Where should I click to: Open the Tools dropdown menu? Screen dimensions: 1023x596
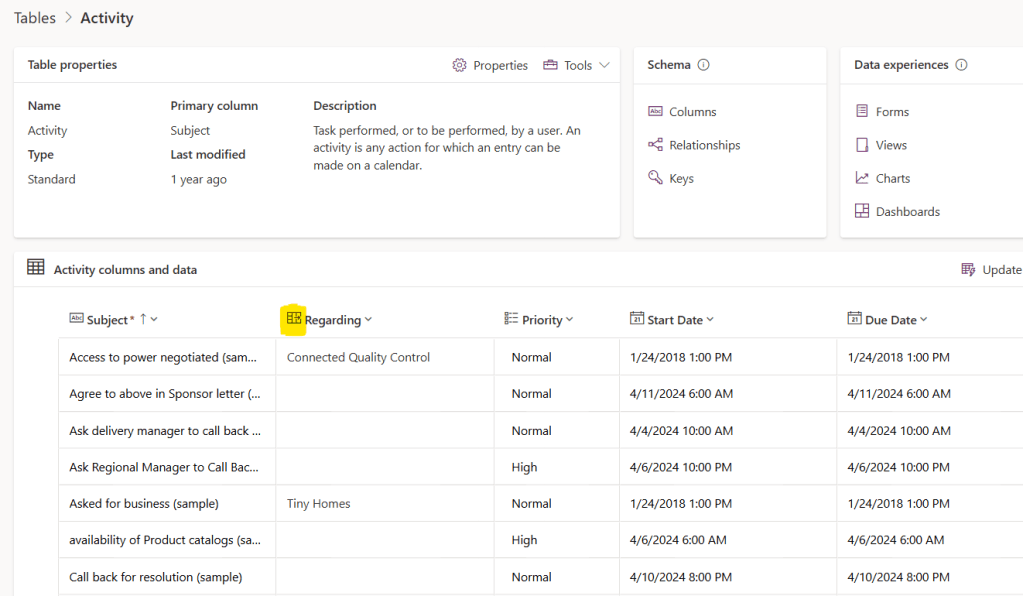577,64
